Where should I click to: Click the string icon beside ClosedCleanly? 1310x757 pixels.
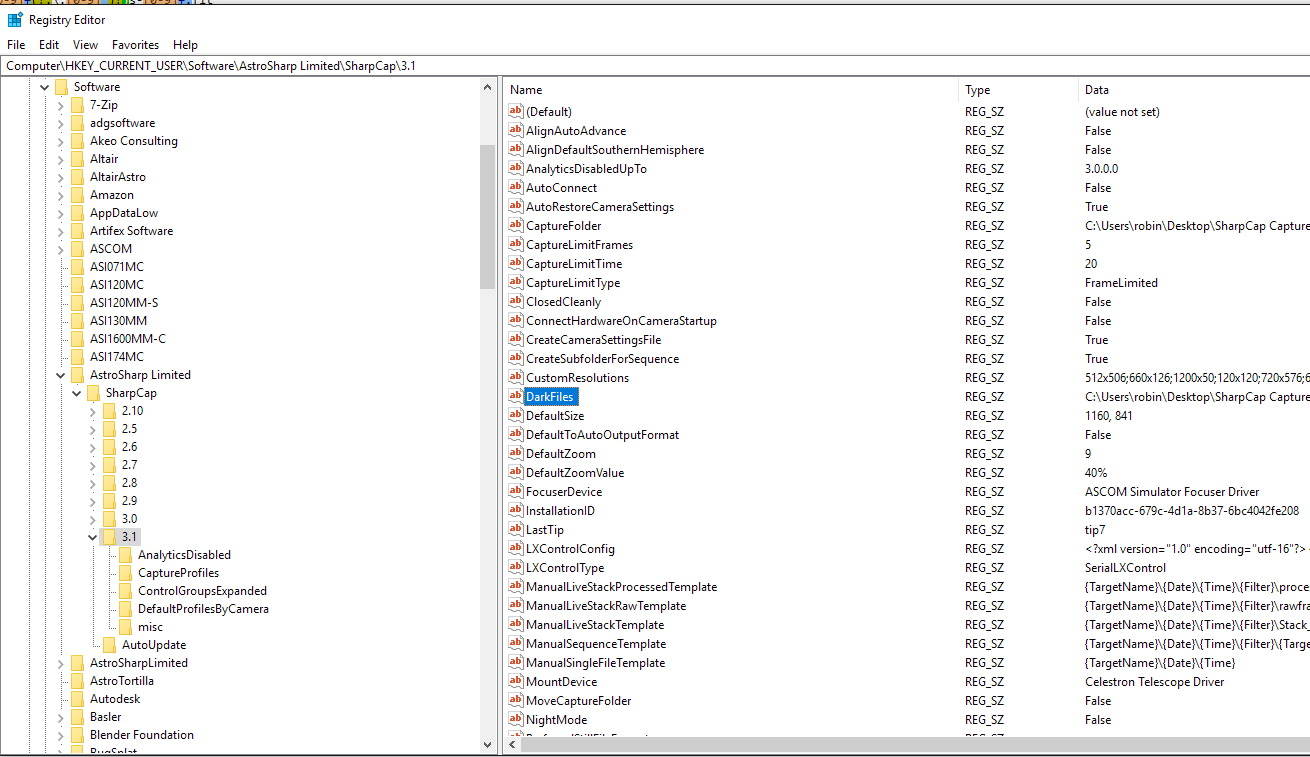(x=516, y=302)
